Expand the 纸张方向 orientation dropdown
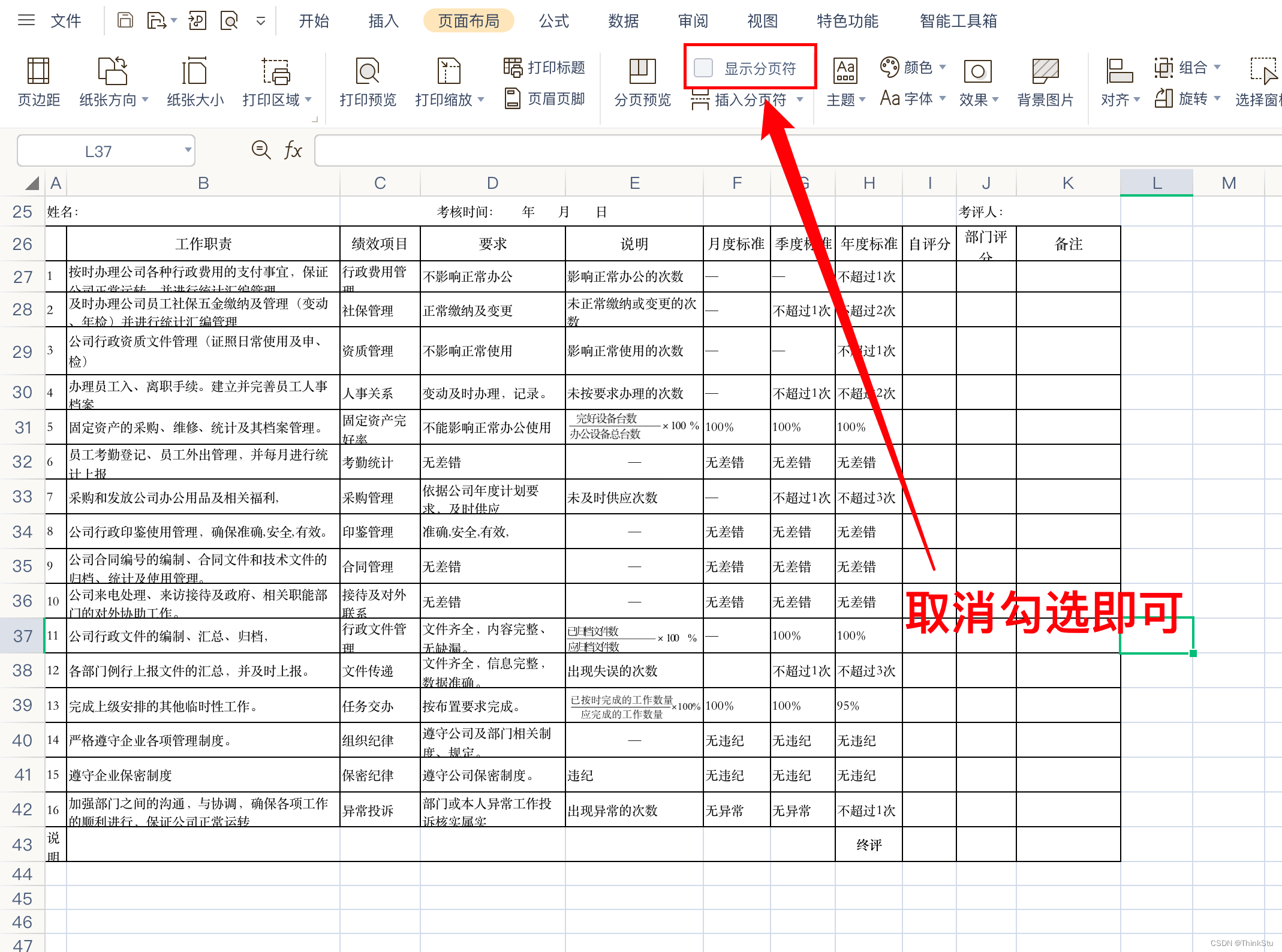 click(145, 100)
